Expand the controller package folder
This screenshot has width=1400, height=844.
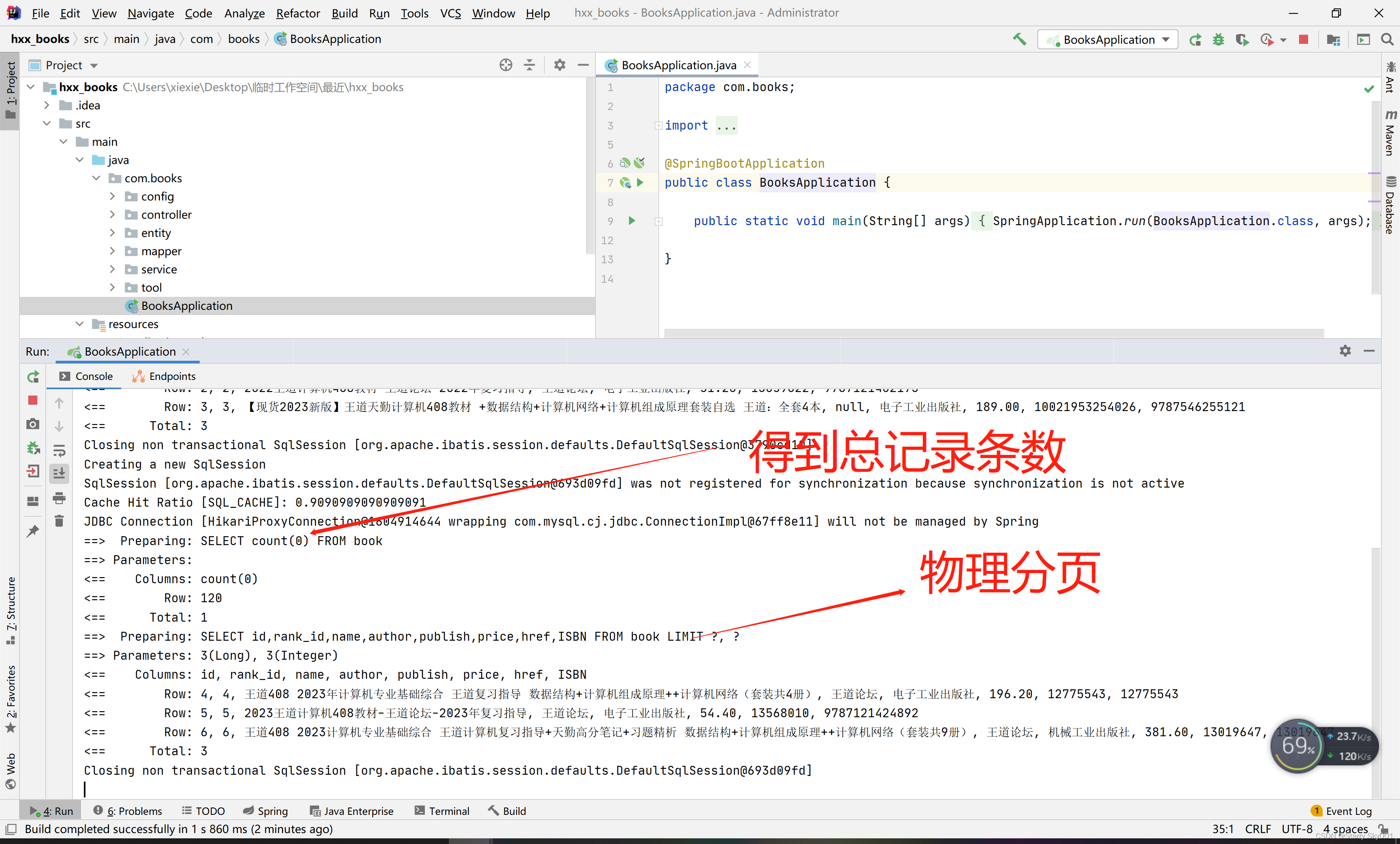point(112,214)
